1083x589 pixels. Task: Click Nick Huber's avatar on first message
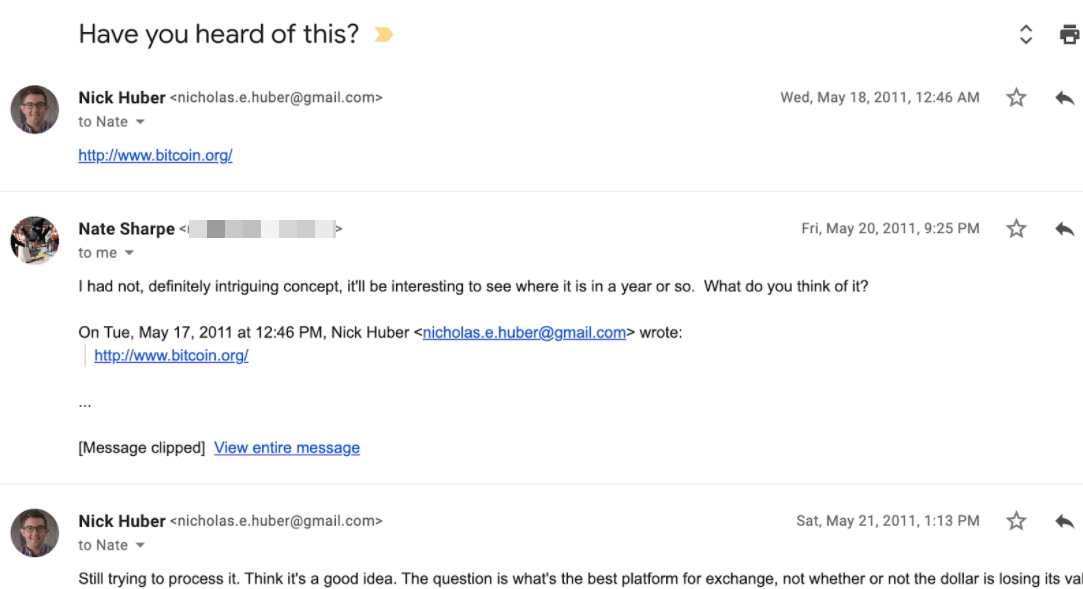tap(35, 109)
